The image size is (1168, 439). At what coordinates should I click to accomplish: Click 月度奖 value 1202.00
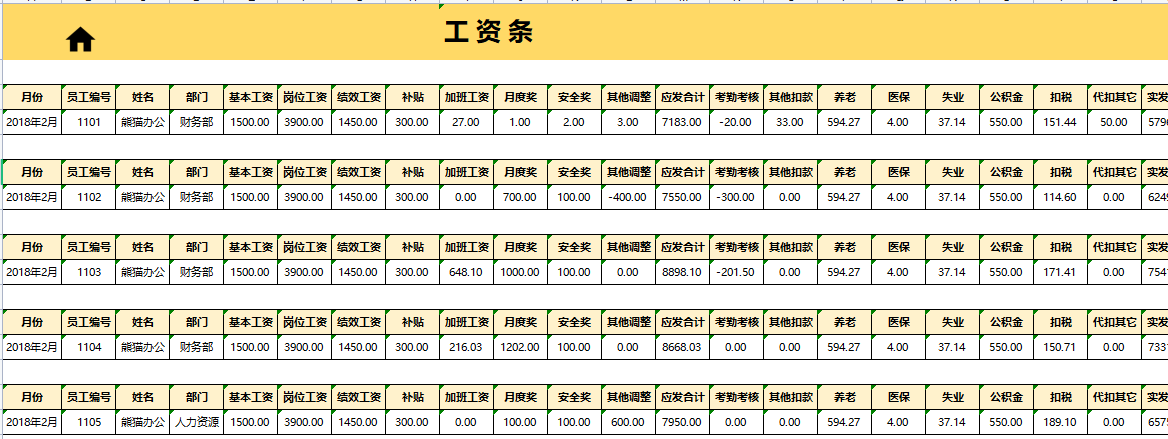(x=520, y=347)
